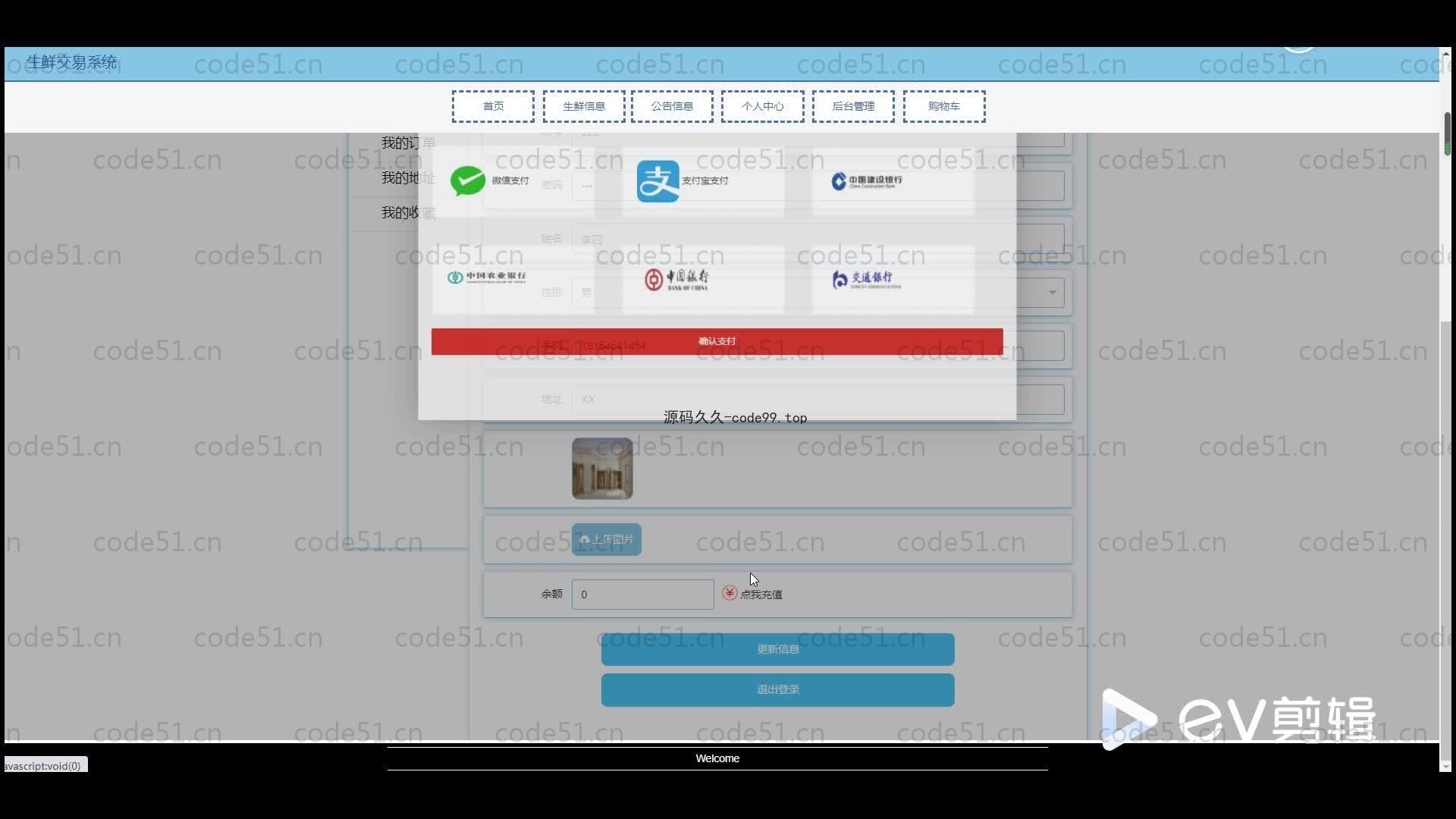This screenshot has height=819, width=1456.
Task: Open 我的地址 in the sidebar
Action: point(409,177)
